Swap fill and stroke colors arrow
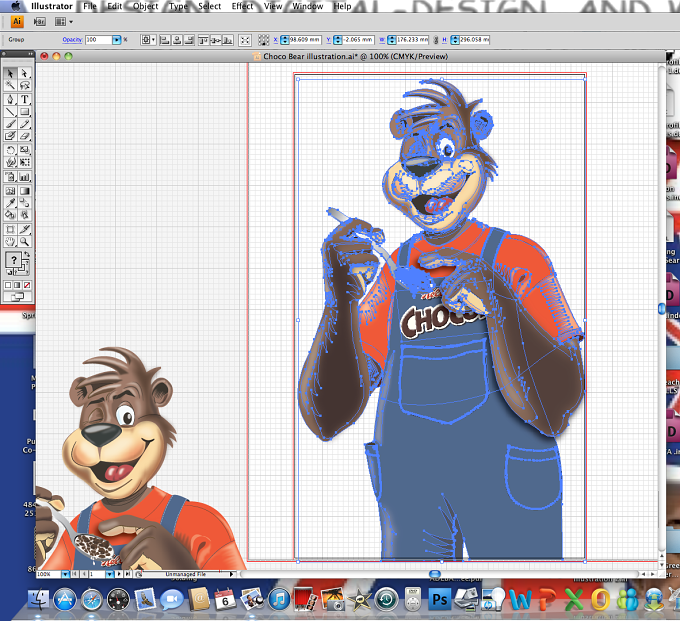This screenshot has height=621, width=680. pos(27,254)
